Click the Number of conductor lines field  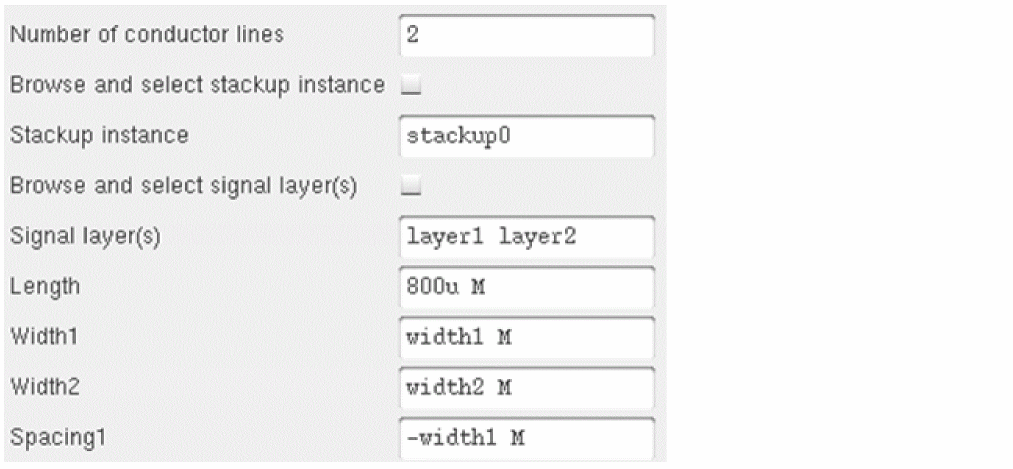coord(526,35)
